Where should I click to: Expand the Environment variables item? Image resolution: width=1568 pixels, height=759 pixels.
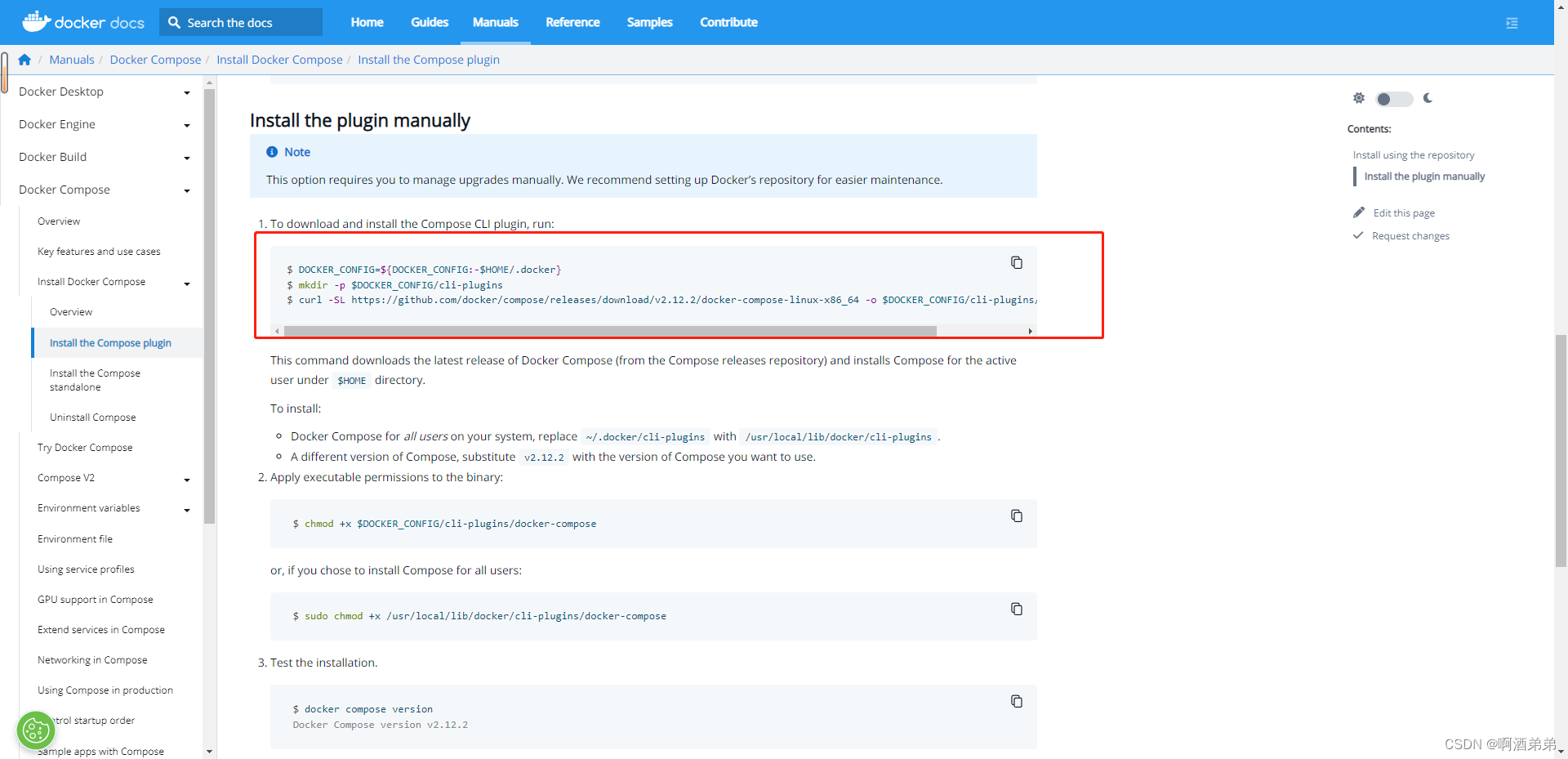click(x=187, y=511)
